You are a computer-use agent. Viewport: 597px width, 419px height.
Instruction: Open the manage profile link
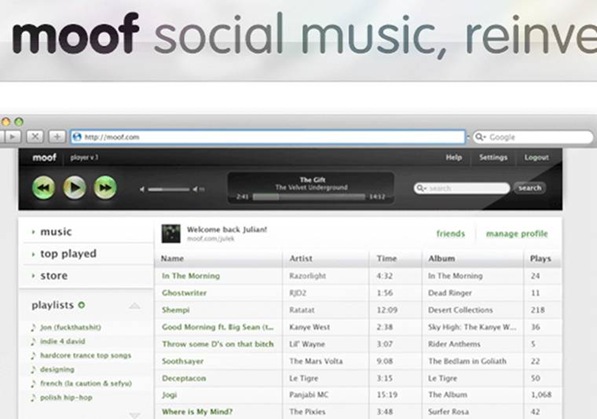point(517,233)
